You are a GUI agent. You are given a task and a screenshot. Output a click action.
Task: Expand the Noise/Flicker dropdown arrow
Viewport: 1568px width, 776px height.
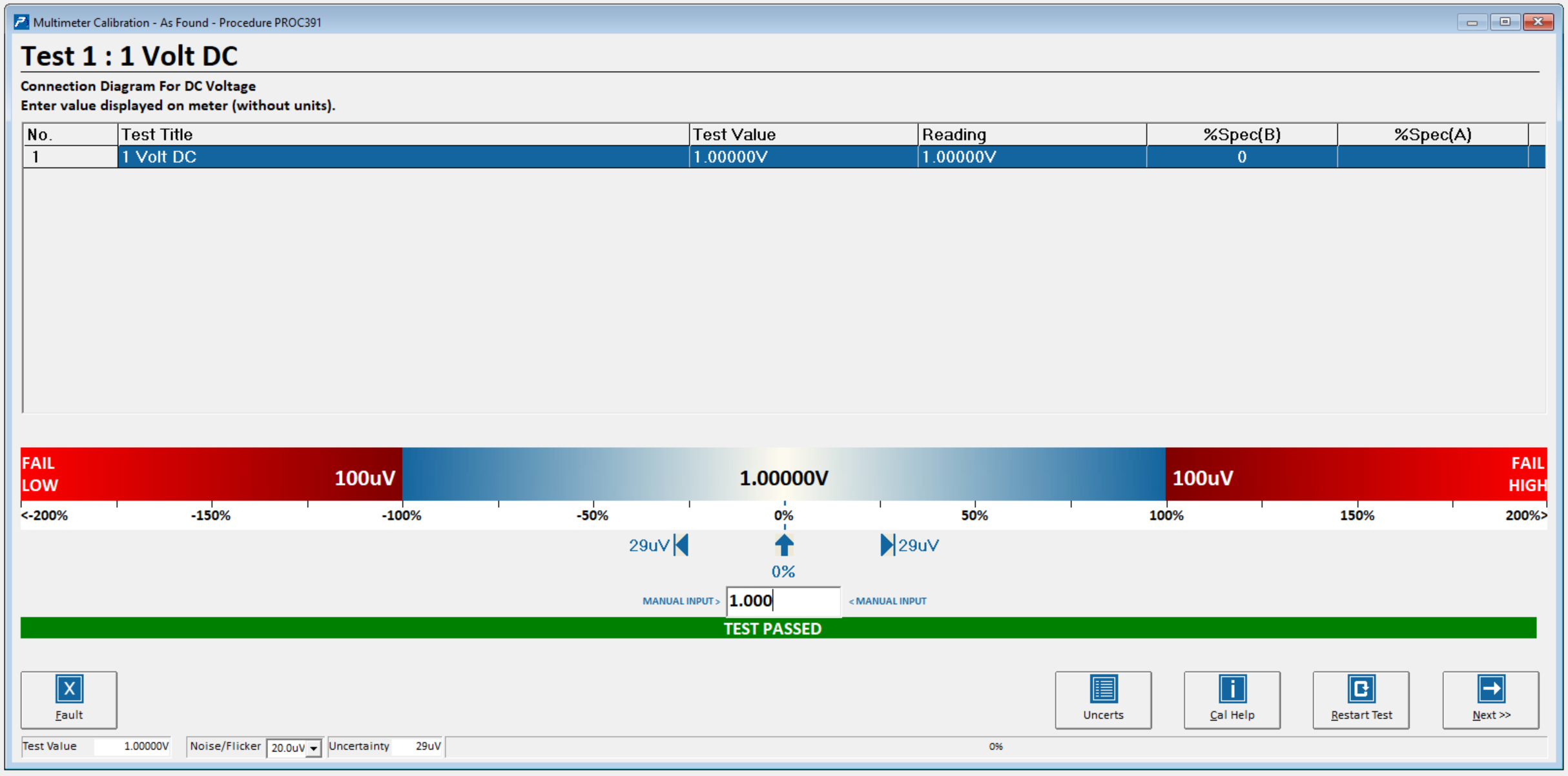click(313, 748)
